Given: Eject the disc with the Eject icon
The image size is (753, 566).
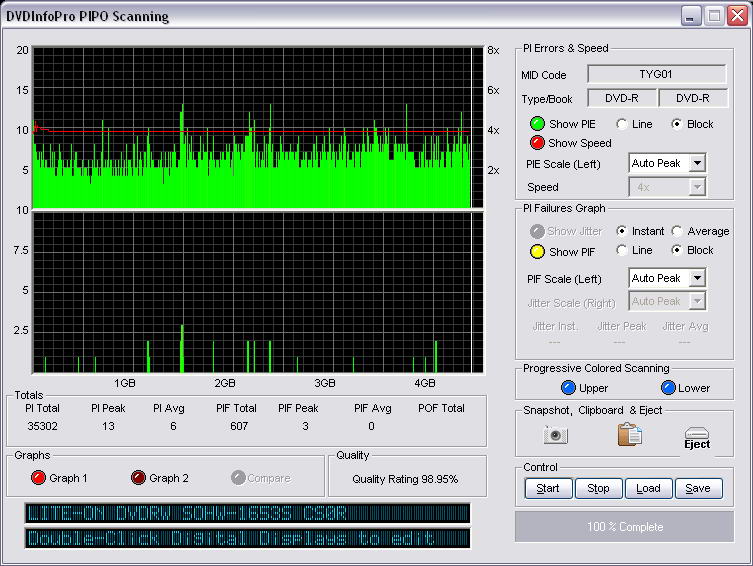Looking at the screenshot, I should pos(697,437).
